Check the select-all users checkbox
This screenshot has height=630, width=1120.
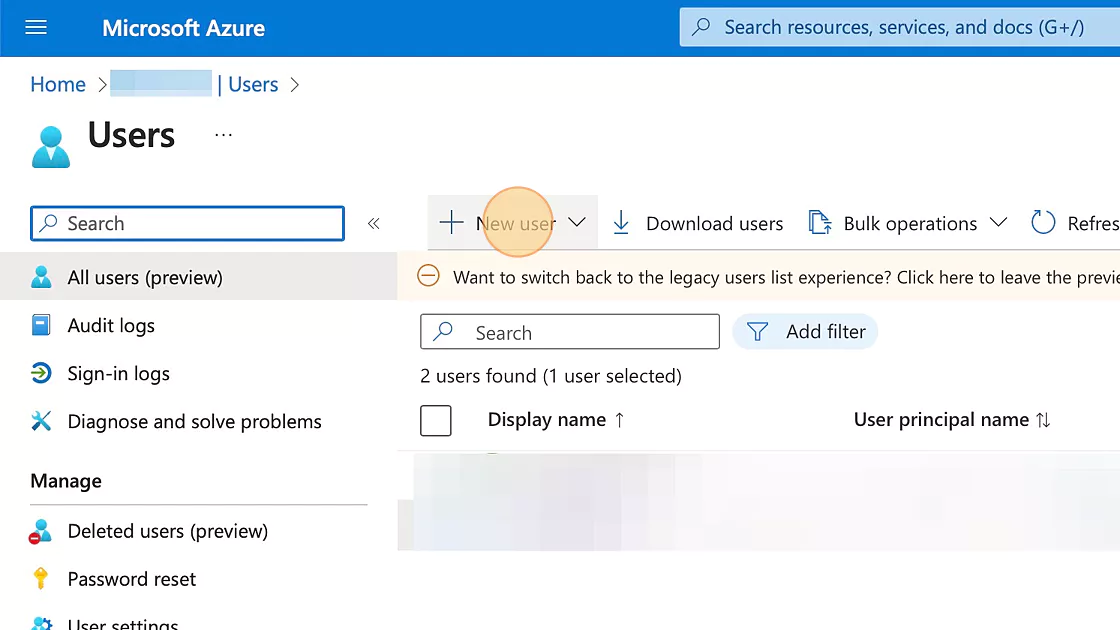coord(436,420)
